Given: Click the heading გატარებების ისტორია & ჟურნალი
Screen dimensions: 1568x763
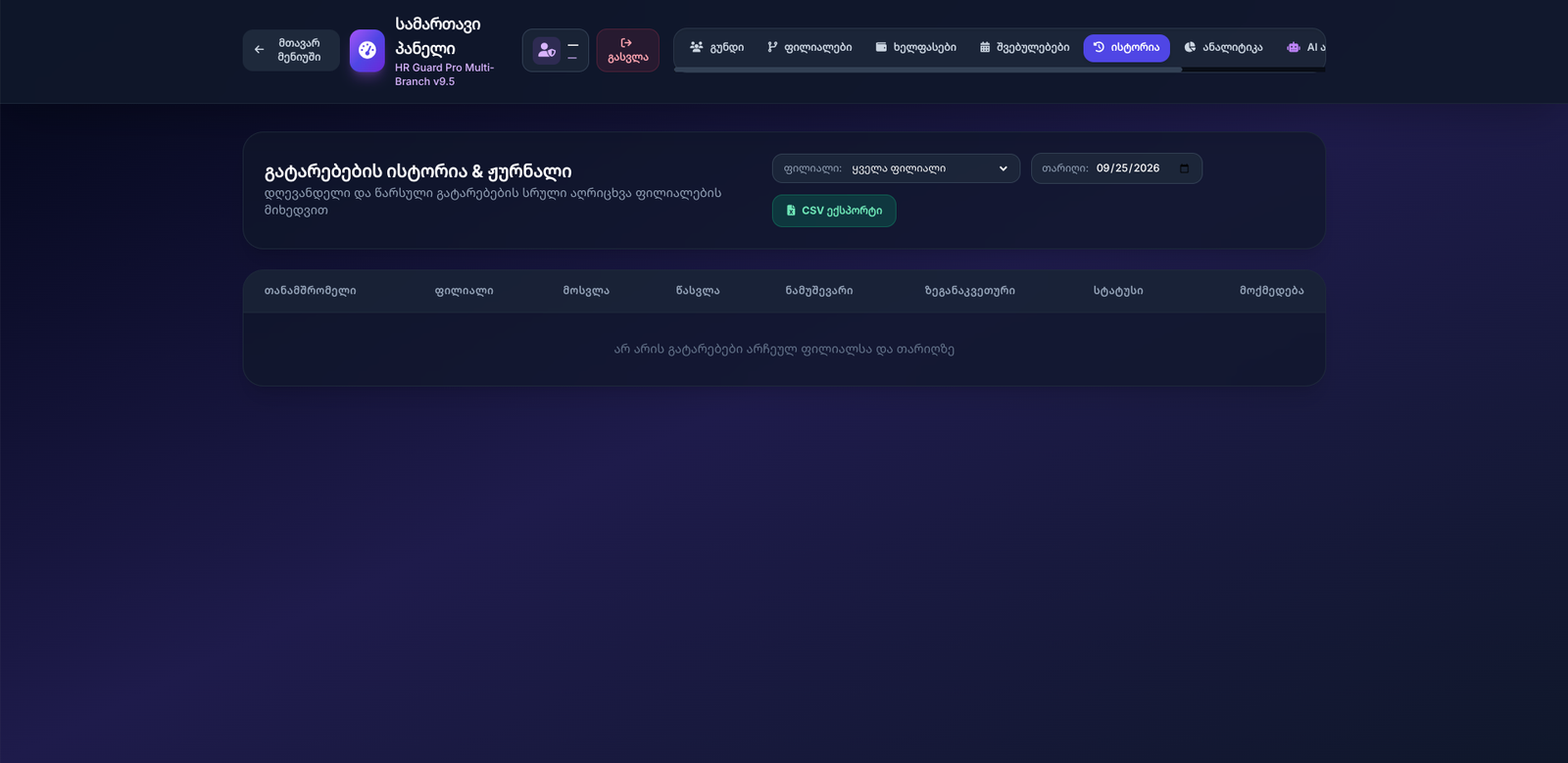Looking at the screenshot, I should tap(417, 171).
